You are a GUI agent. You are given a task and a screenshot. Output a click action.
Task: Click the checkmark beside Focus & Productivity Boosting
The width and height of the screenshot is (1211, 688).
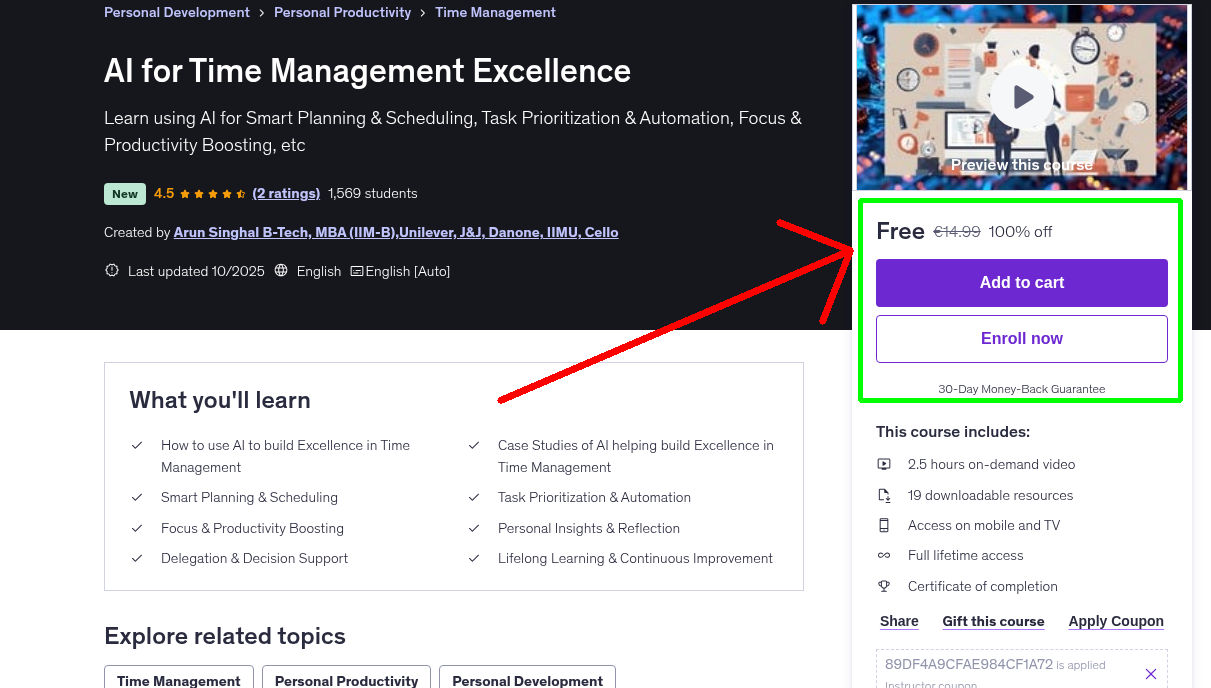[137, 528]
